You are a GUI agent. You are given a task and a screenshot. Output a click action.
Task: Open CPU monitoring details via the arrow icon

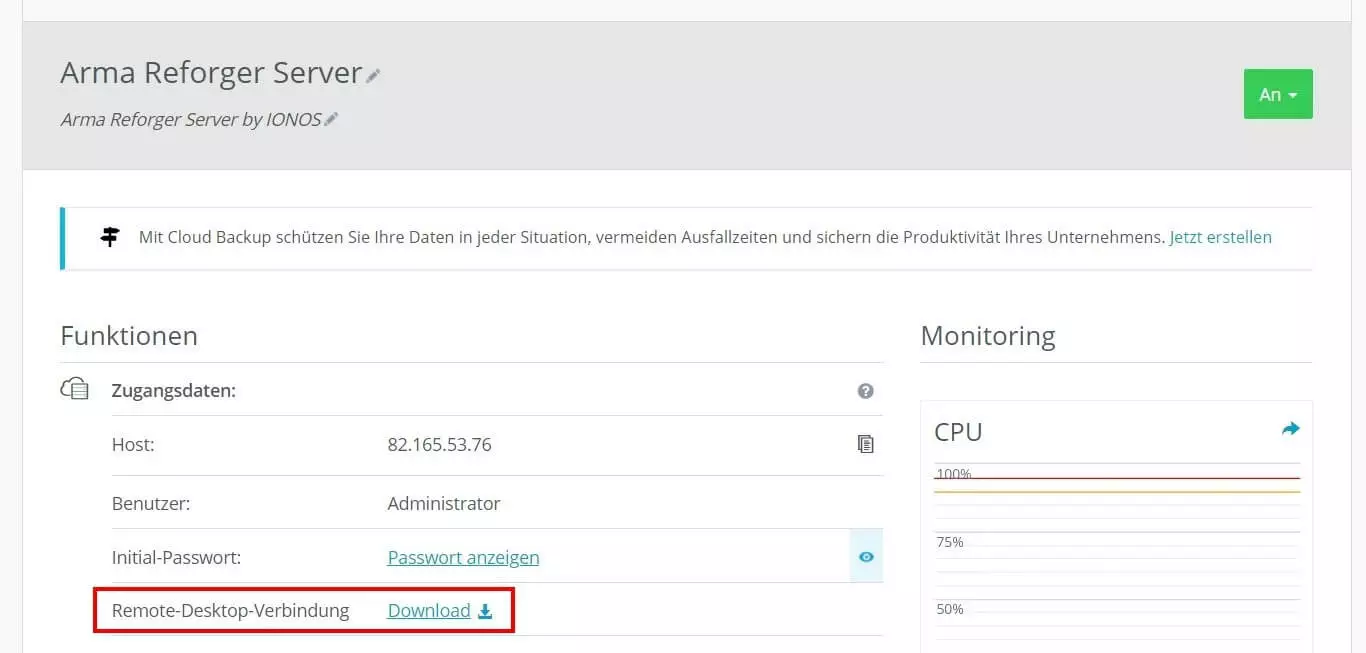1290,429
